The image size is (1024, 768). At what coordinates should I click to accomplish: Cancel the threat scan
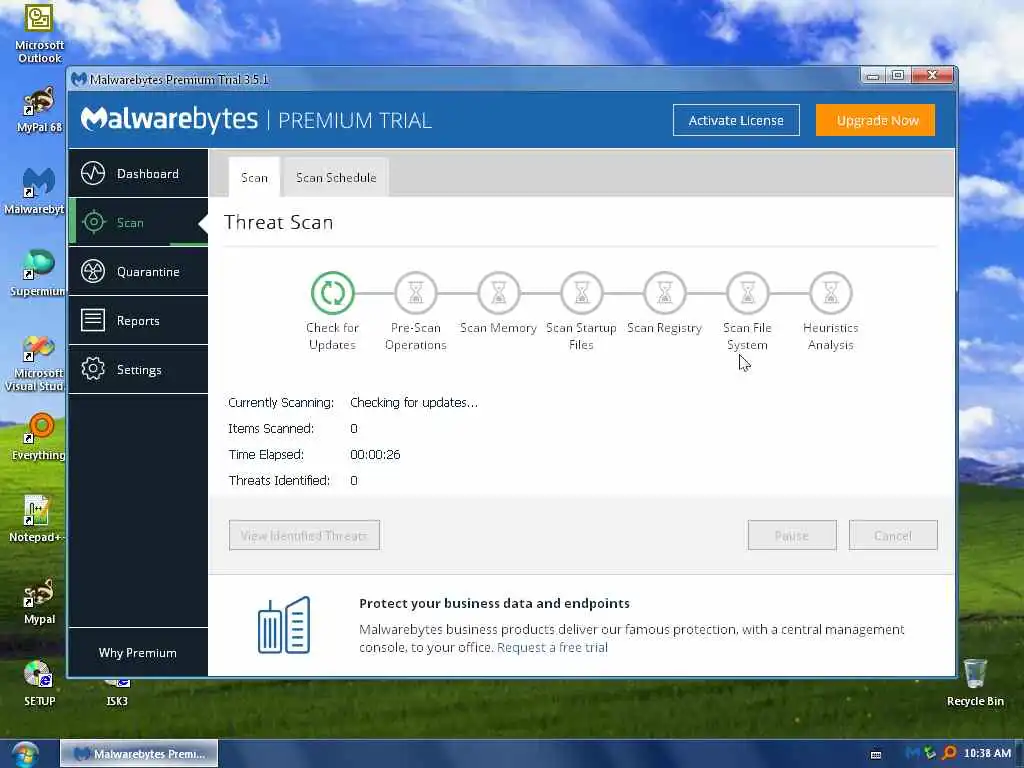click(893, 536)
